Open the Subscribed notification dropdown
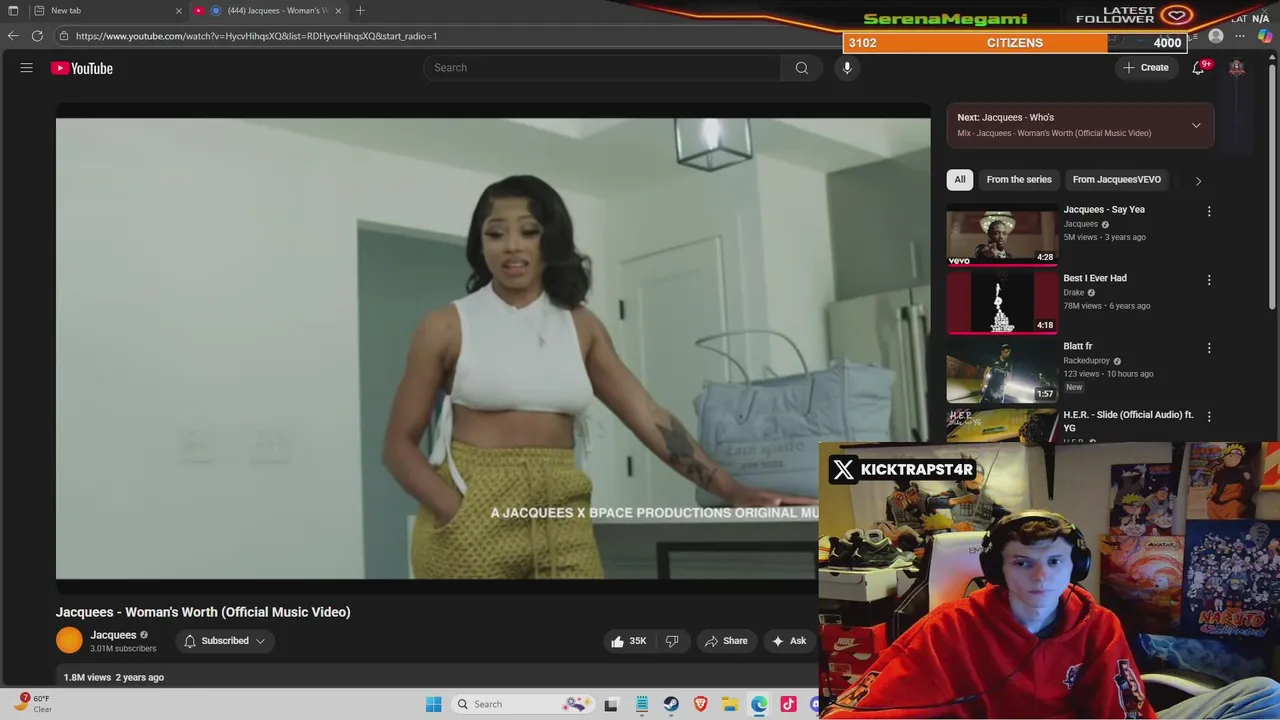 click(x=224, y=641)
